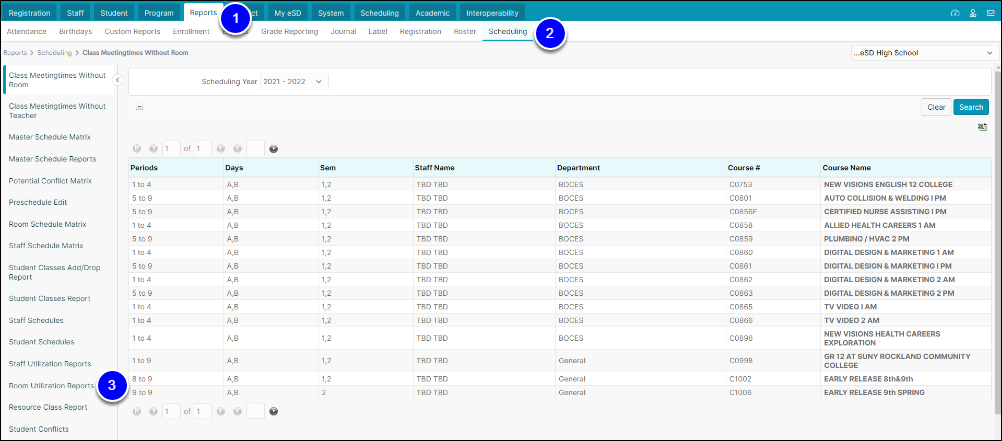The image size is (1002, 441).
Task: Click the current page field in bottom pager
Action: (x=171, y=412)
